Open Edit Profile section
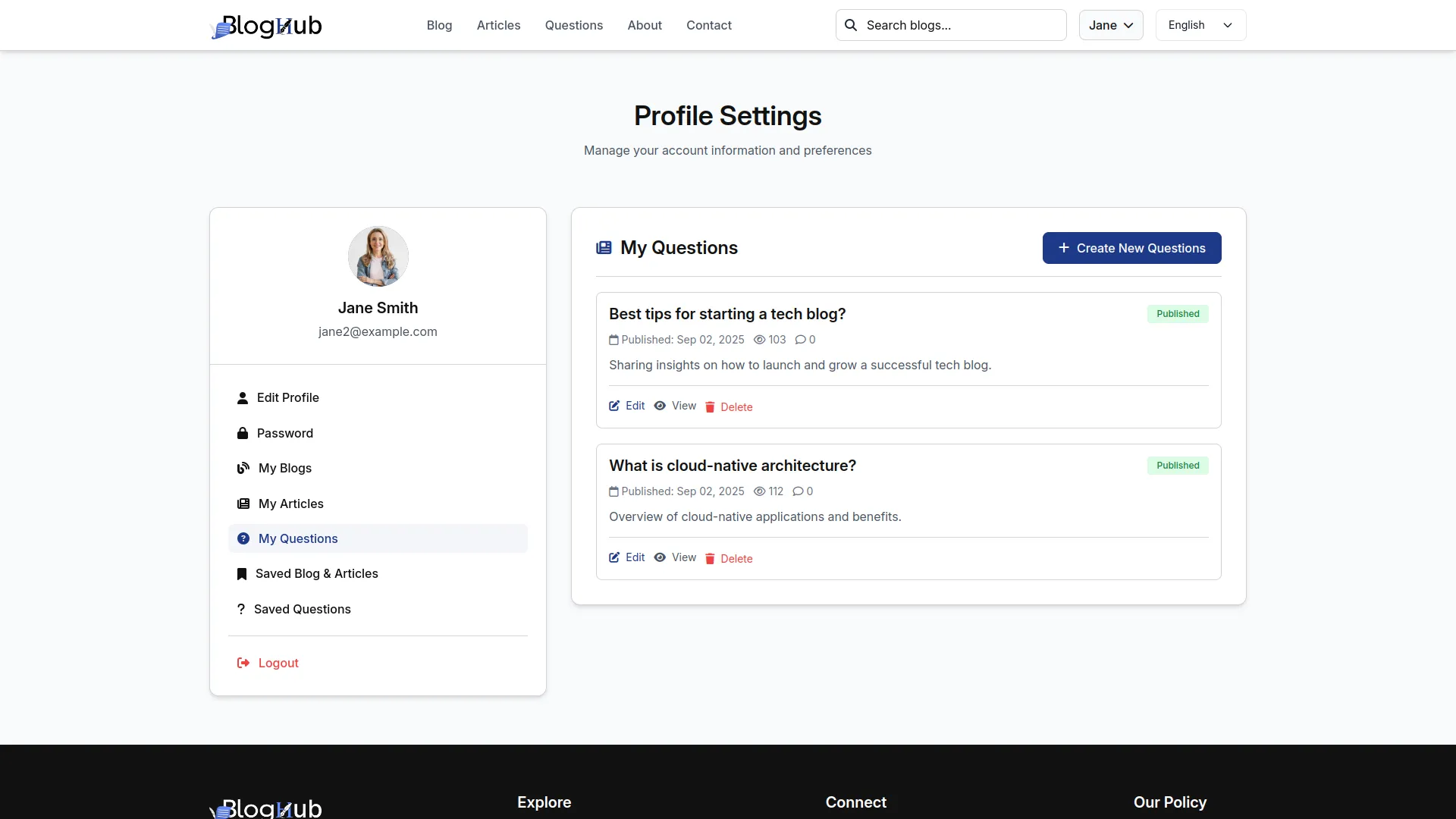 [x=287, y=397]
